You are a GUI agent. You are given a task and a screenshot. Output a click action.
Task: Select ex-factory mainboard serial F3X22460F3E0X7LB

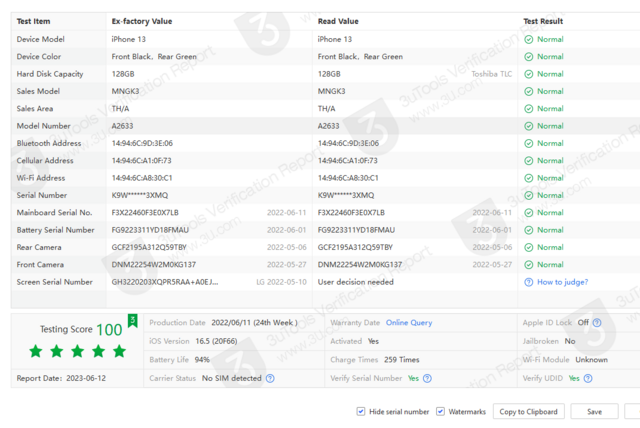click(x=145, y=213)
